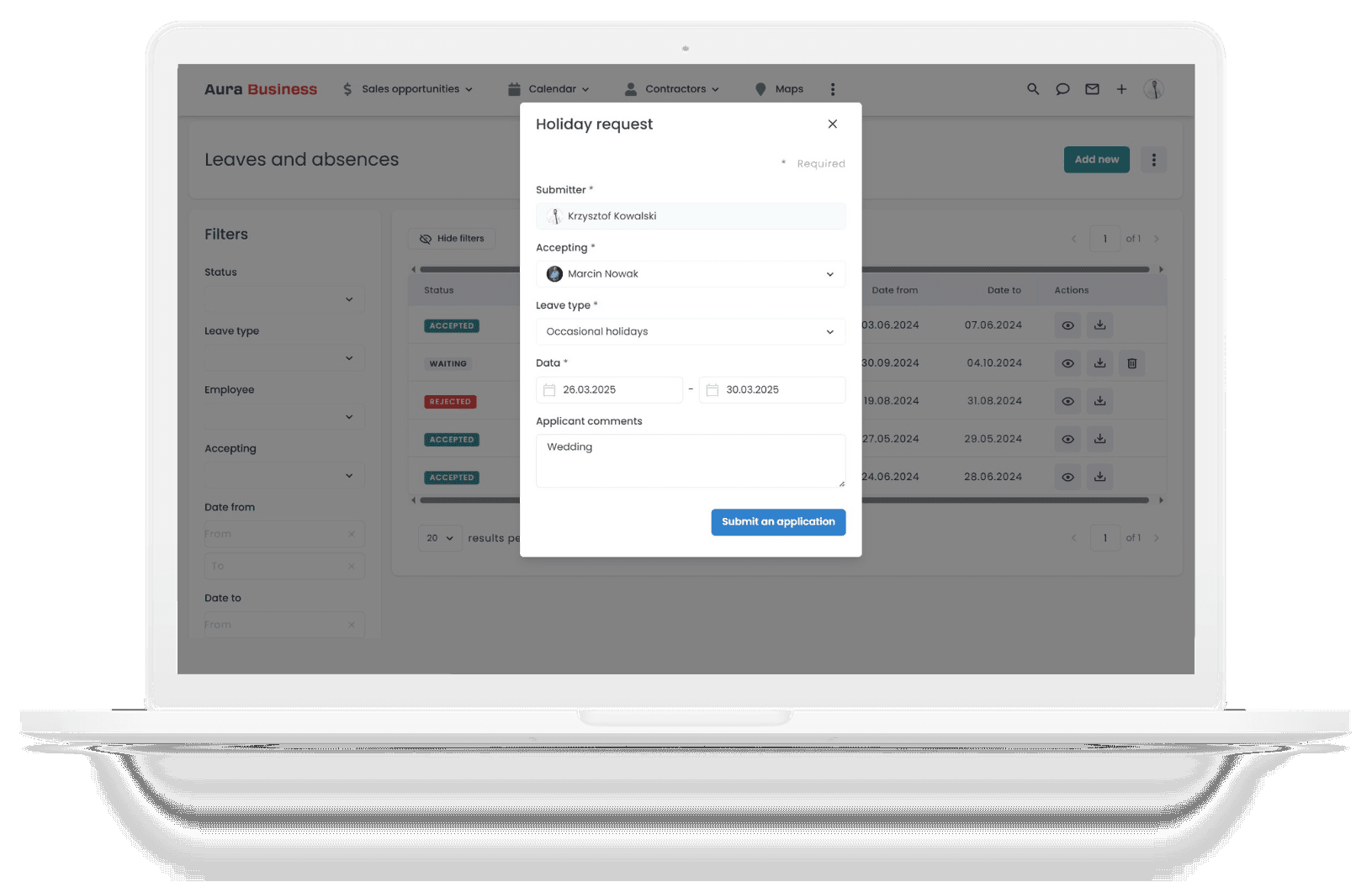Open the search icon in top bar
The width and height of the screenshot is (1372, 882).
click(x=1032, y=88)
